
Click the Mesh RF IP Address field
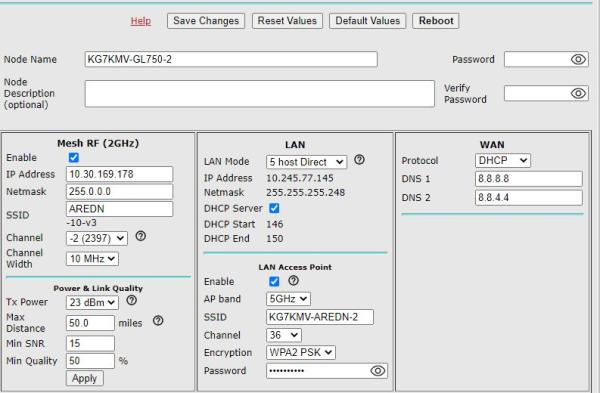pos(119,174)
